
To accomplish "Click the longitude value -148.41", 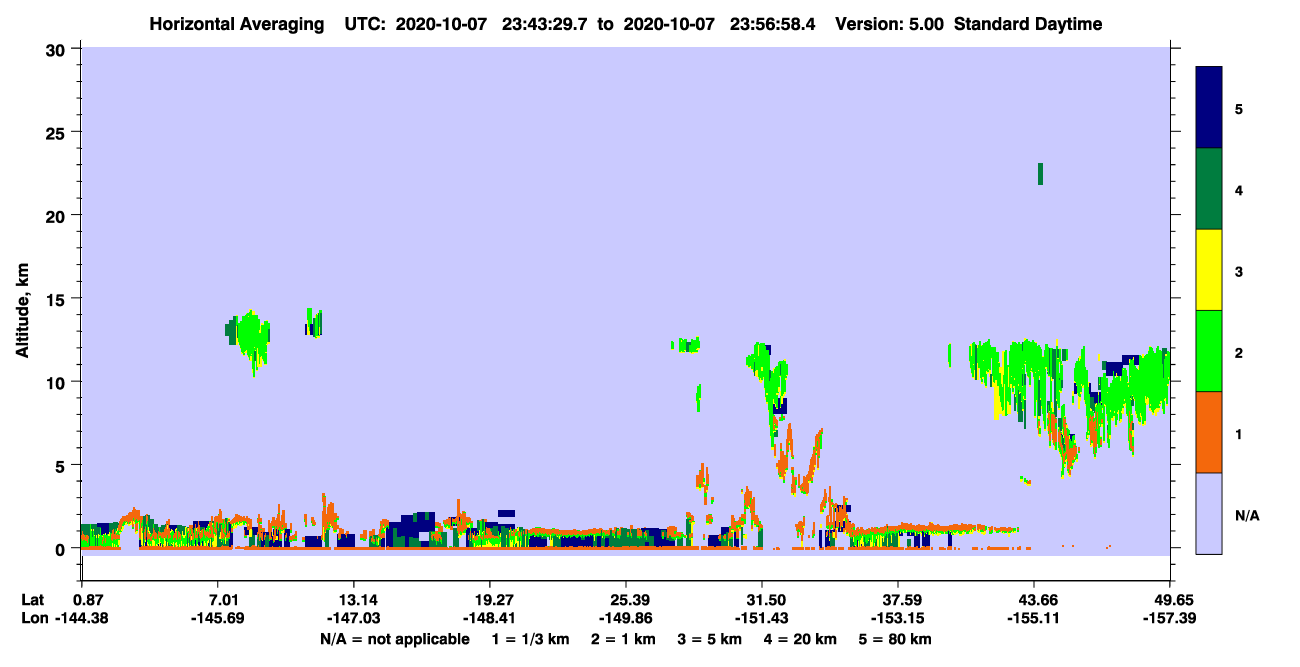I will pyautogui.click(x=489, y=619).
